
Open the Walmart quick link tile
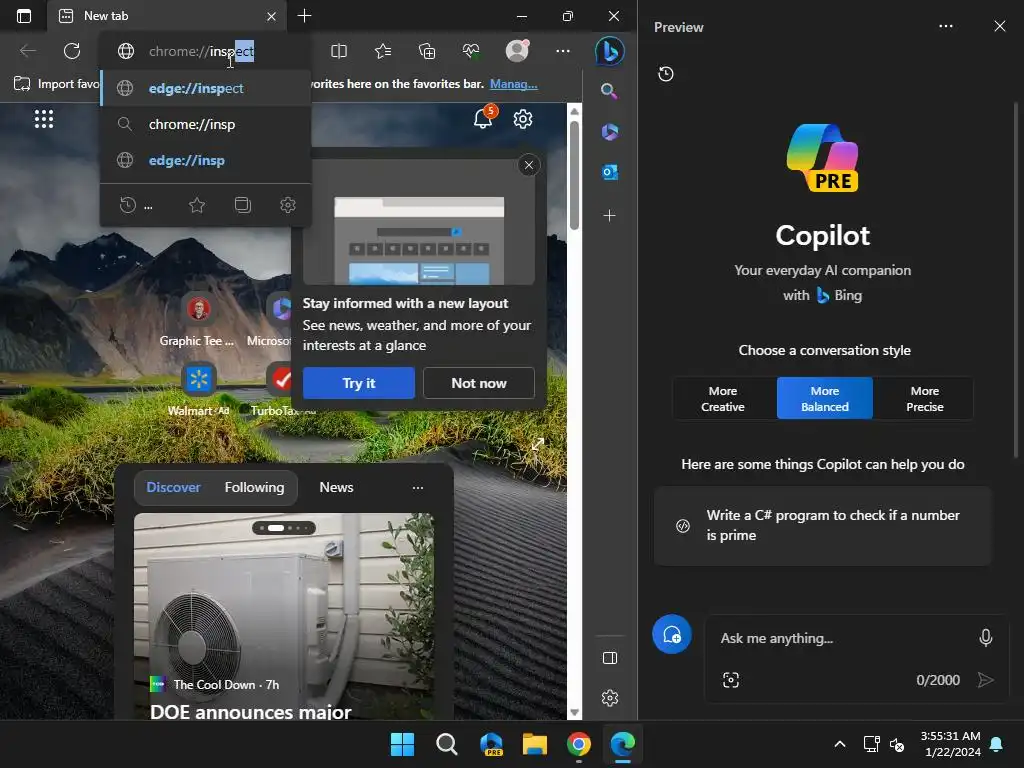199,390
